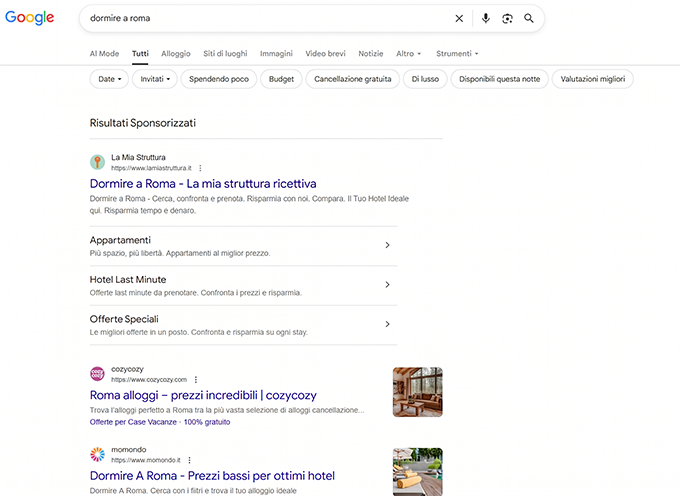
Task: Open three-dot menu next to momondo.it
Action: coord(189,460)
